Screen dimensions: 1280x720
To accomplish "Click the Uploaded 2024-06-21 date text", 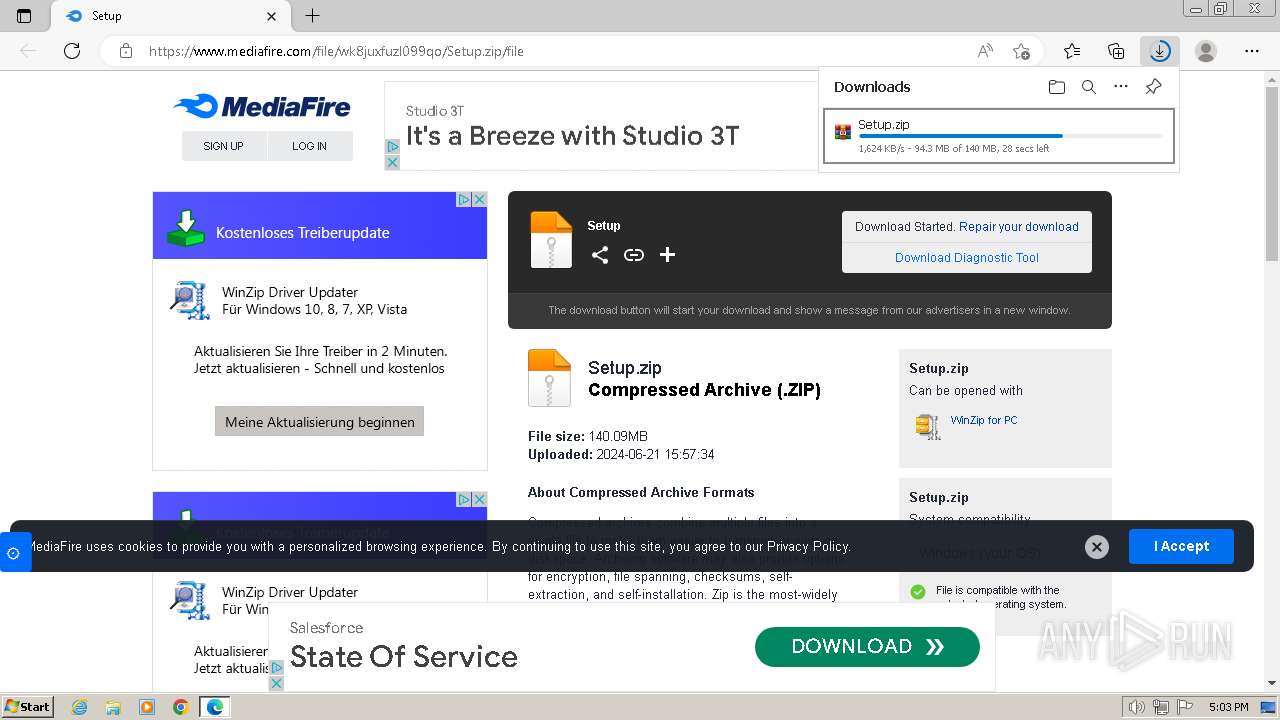I will pos(621,454).
